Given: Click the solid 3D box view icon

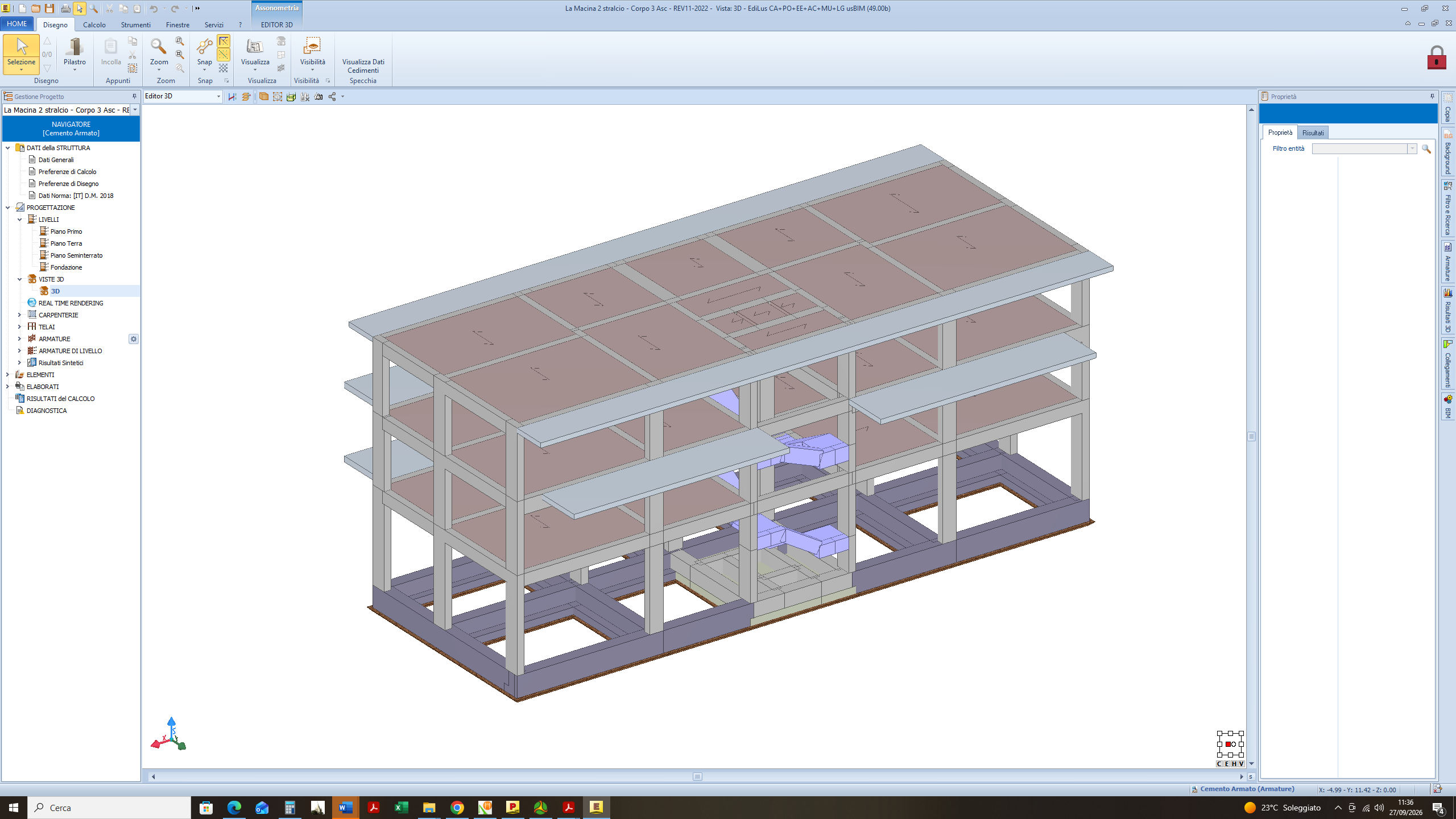Looking at the screenshot, I should (264, 97).
